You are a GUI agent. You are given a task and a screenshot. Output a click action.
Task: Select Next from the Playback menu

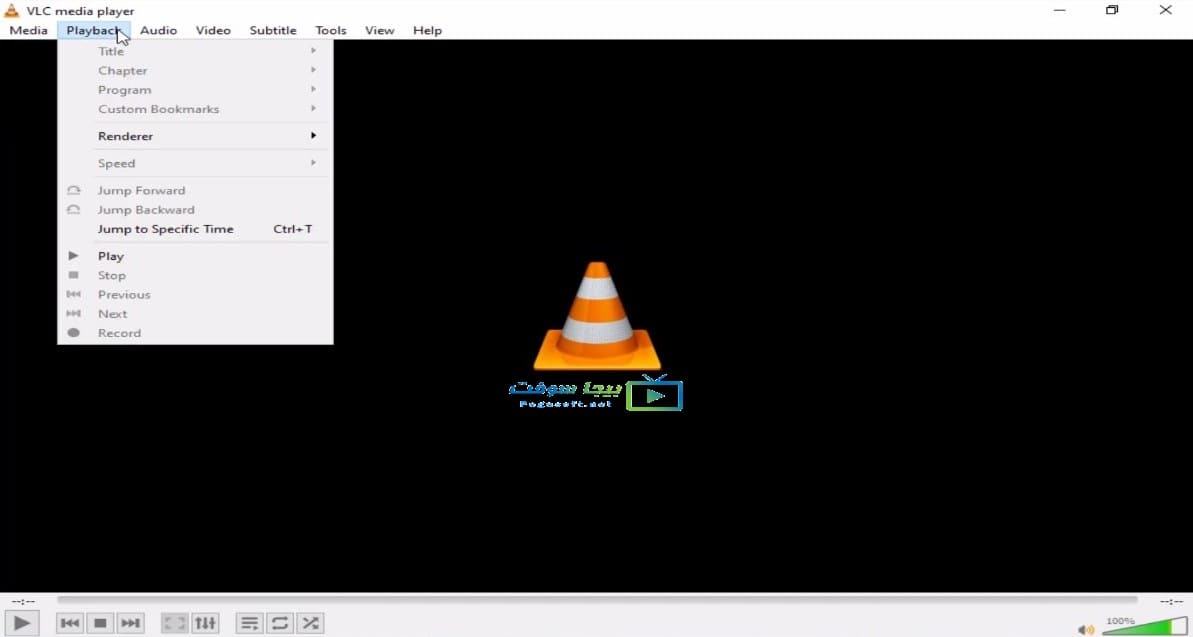[195, 314]
